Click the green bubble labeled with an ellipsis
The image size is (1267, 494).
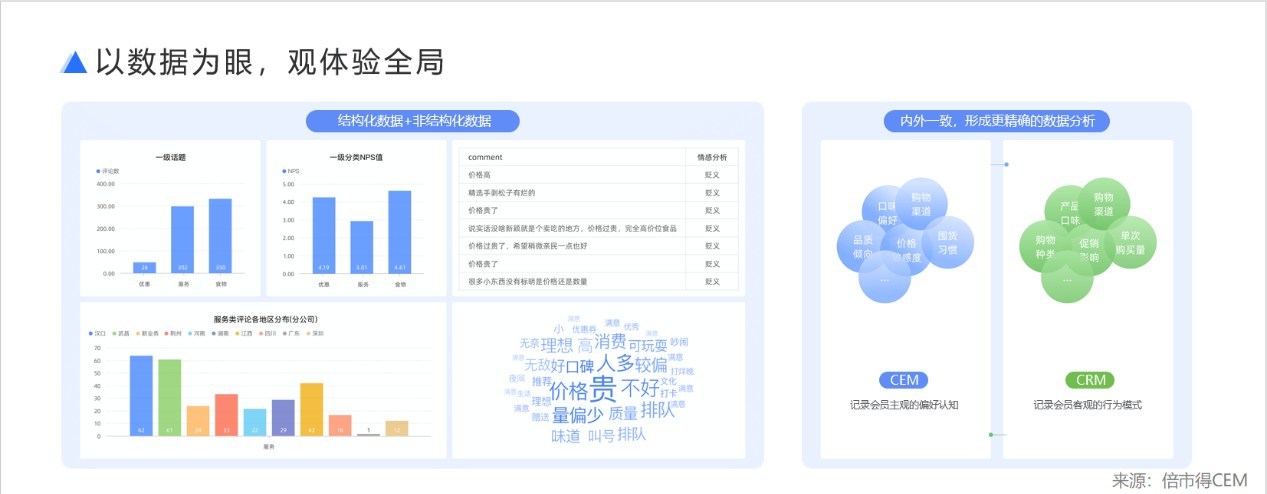click(x=1067, y=279)
